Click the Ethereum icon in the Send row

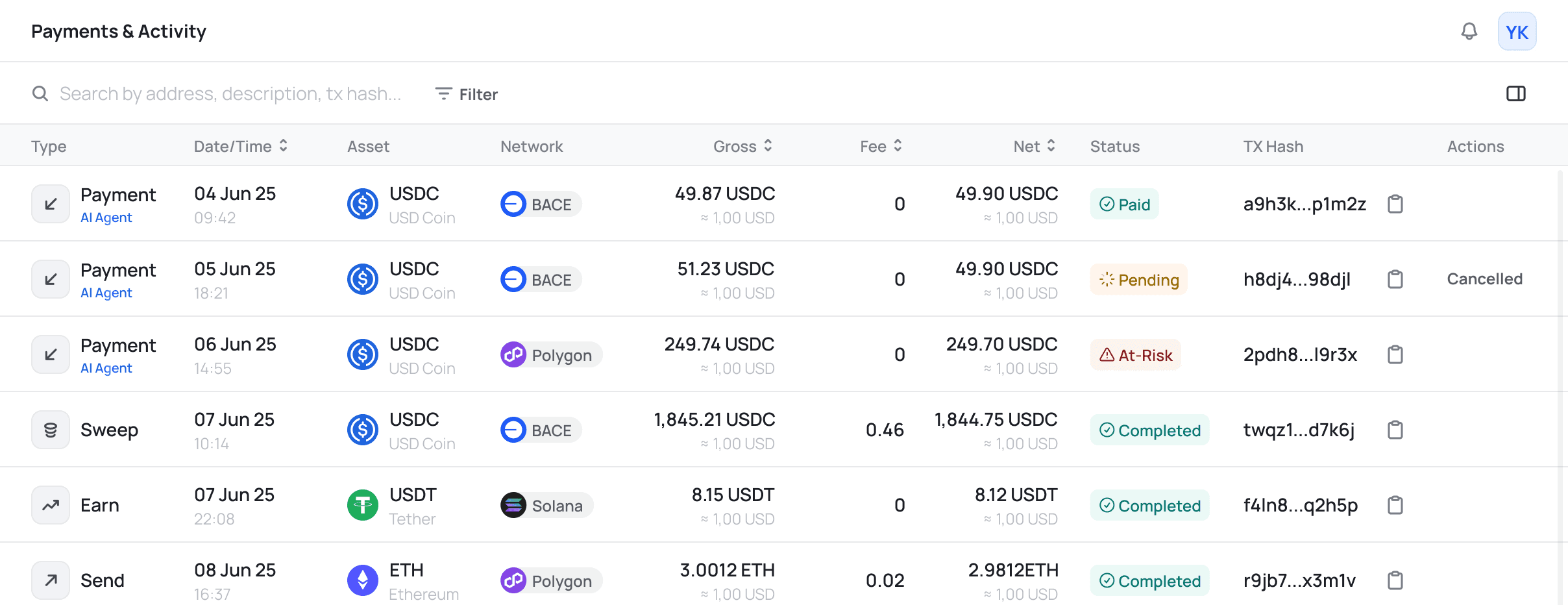tap(363, 580)
